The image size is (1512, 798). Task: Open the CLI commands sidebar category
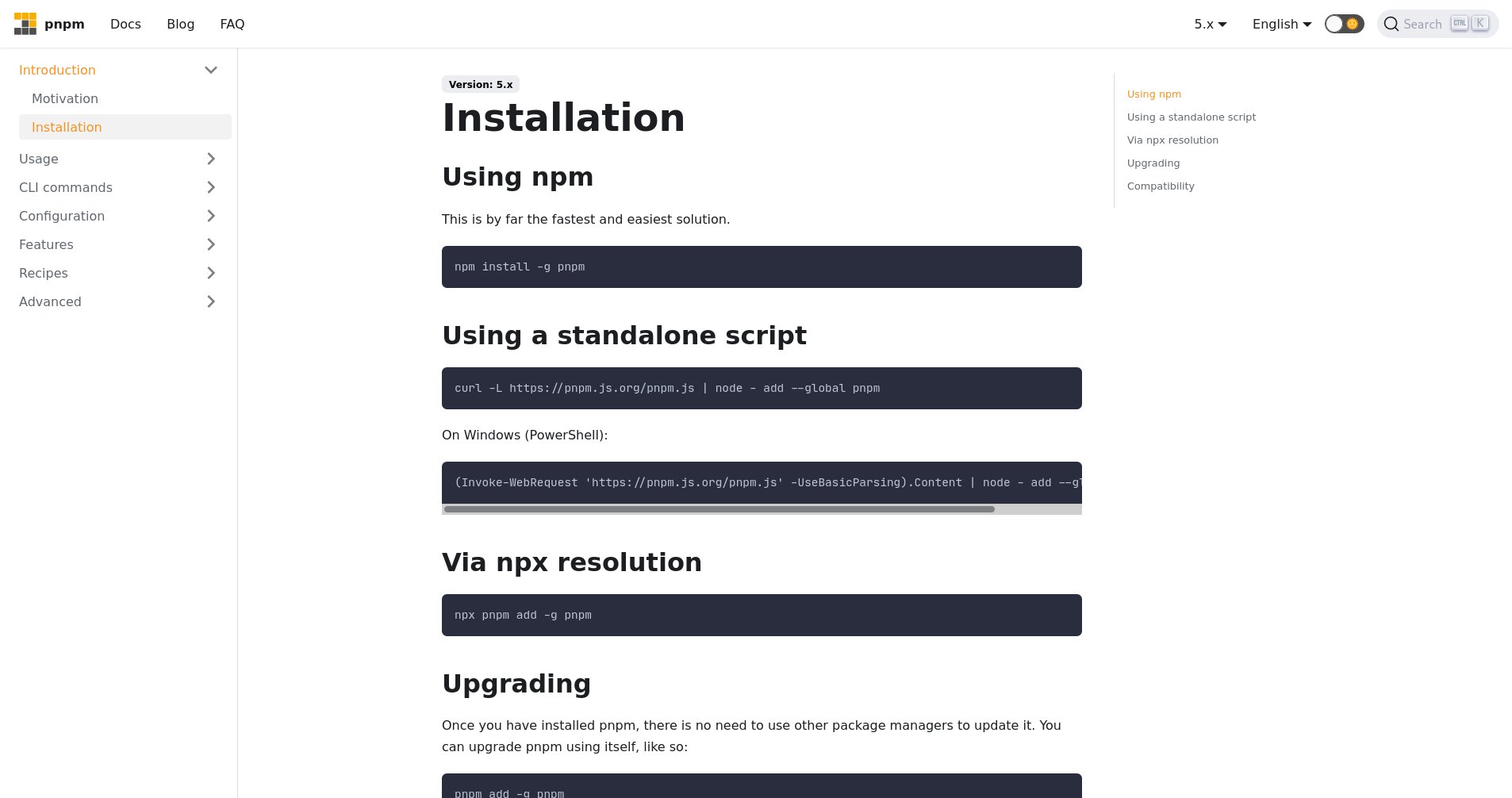[66, 187]
